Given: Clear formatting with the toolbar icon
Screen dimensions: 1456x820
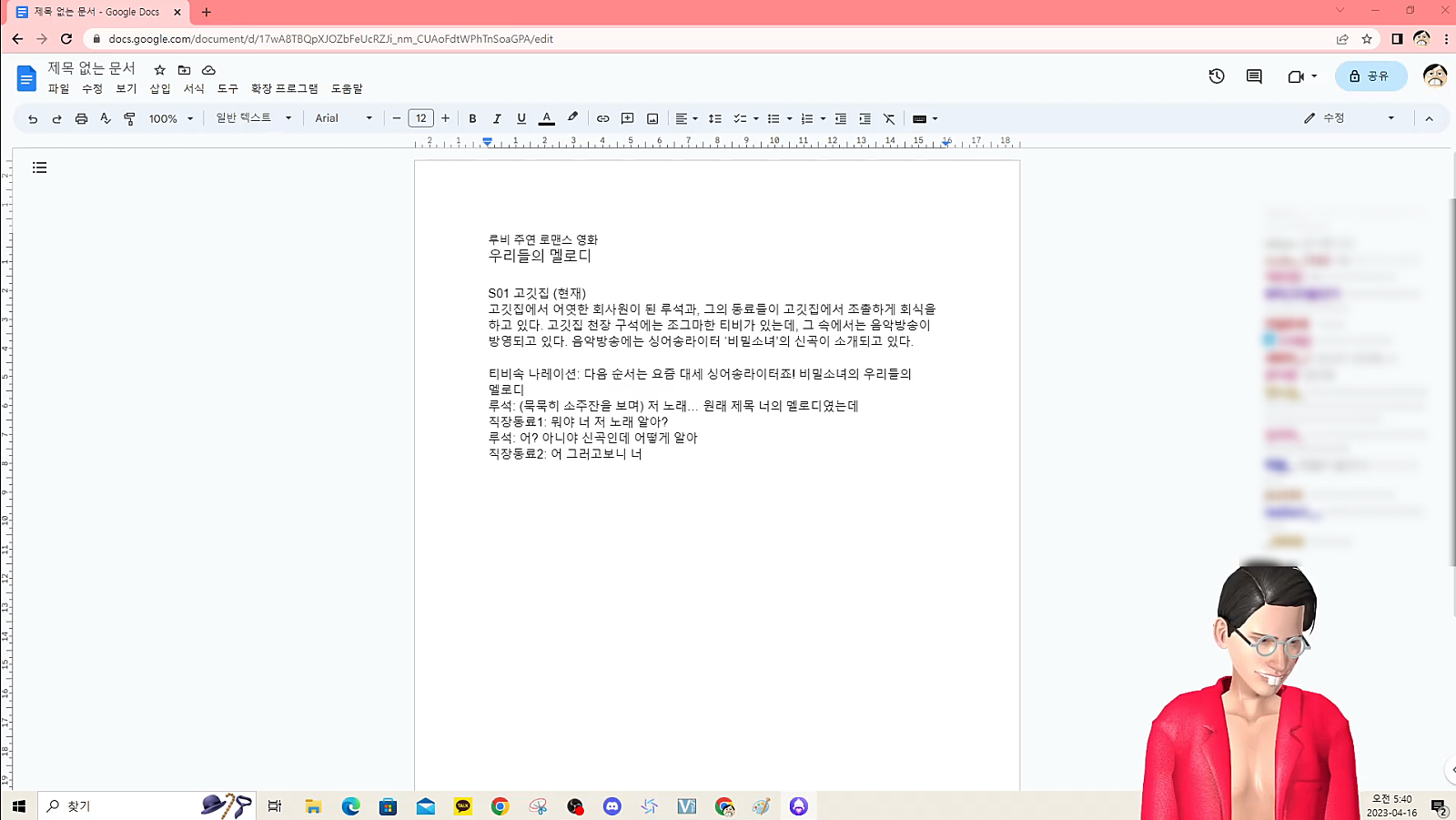Looking at the screenshot, I should (889, 118).
